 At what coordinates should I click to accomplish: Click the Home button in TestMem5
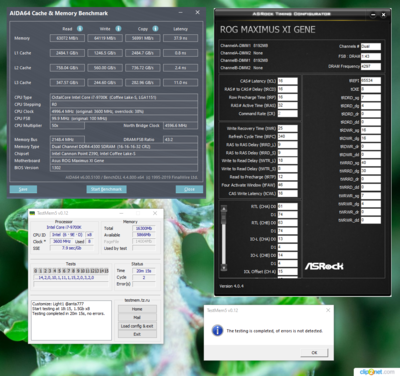137,309
